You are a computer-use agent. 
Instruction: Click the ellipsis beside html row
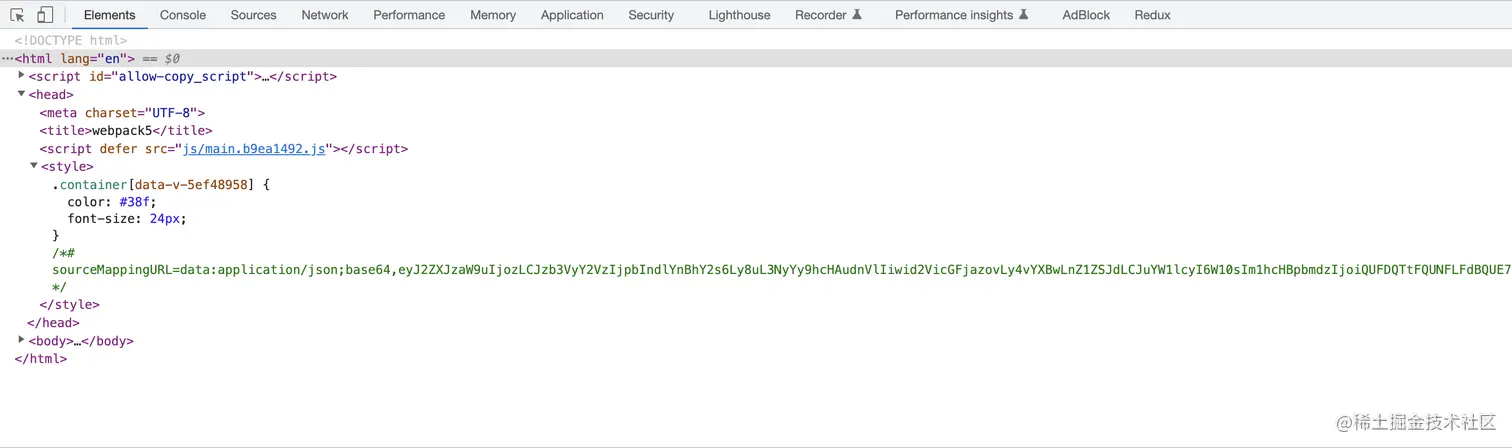(x=7, y=59)
